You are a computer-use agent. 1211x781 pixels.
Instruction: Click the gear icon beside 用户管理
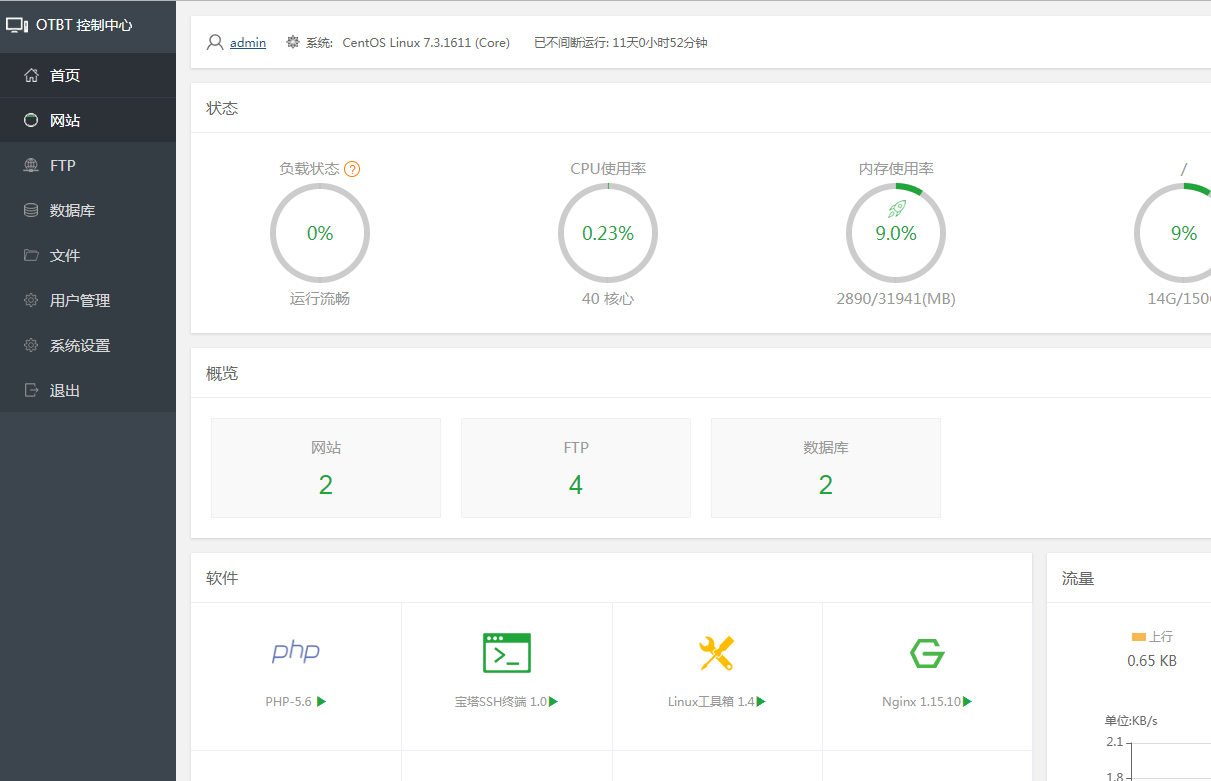coord(31,300)
